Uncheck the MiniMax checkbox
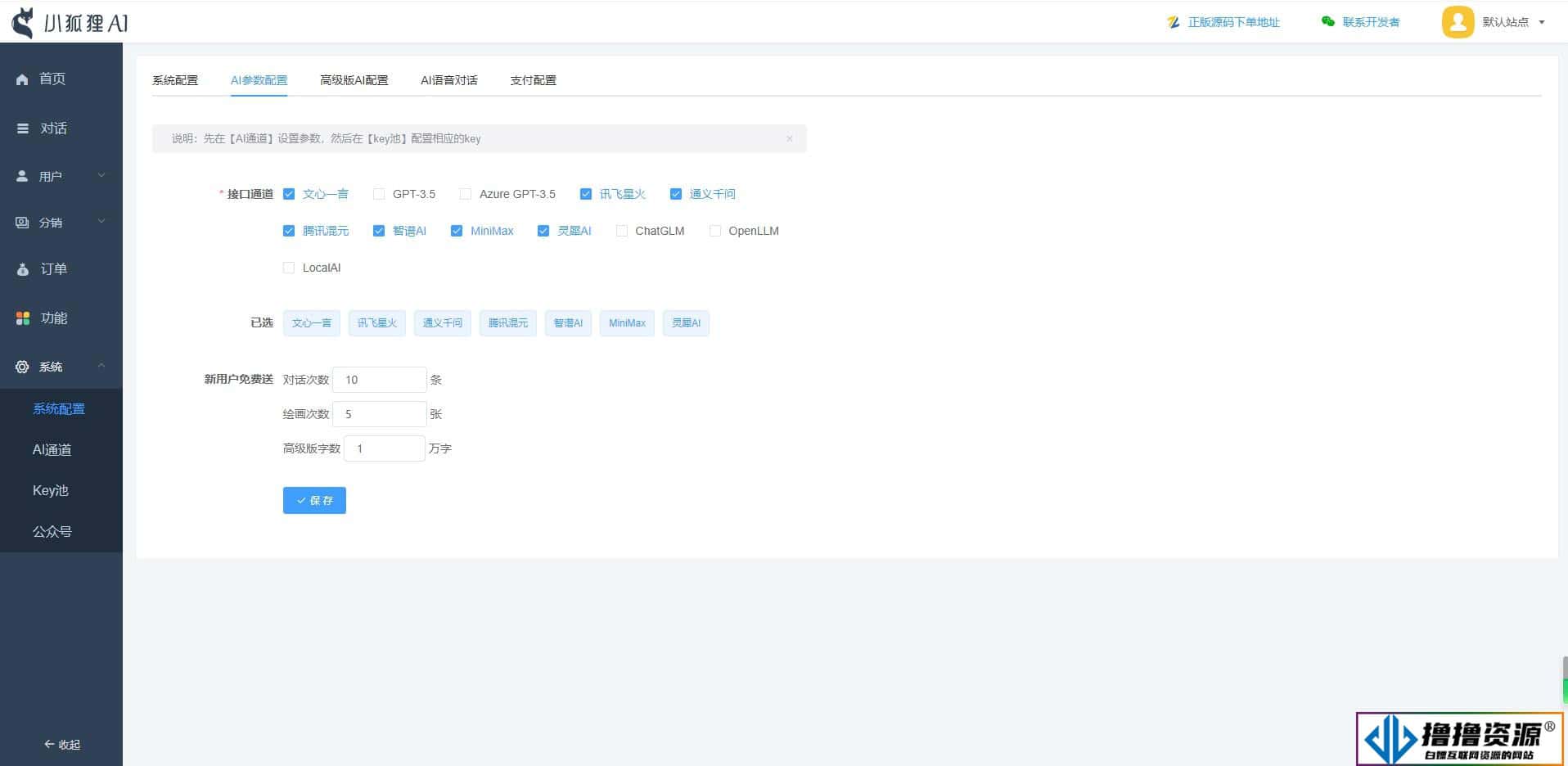Image resolution: width=1568 pixels, height=766 pixels. click(457, 231)
